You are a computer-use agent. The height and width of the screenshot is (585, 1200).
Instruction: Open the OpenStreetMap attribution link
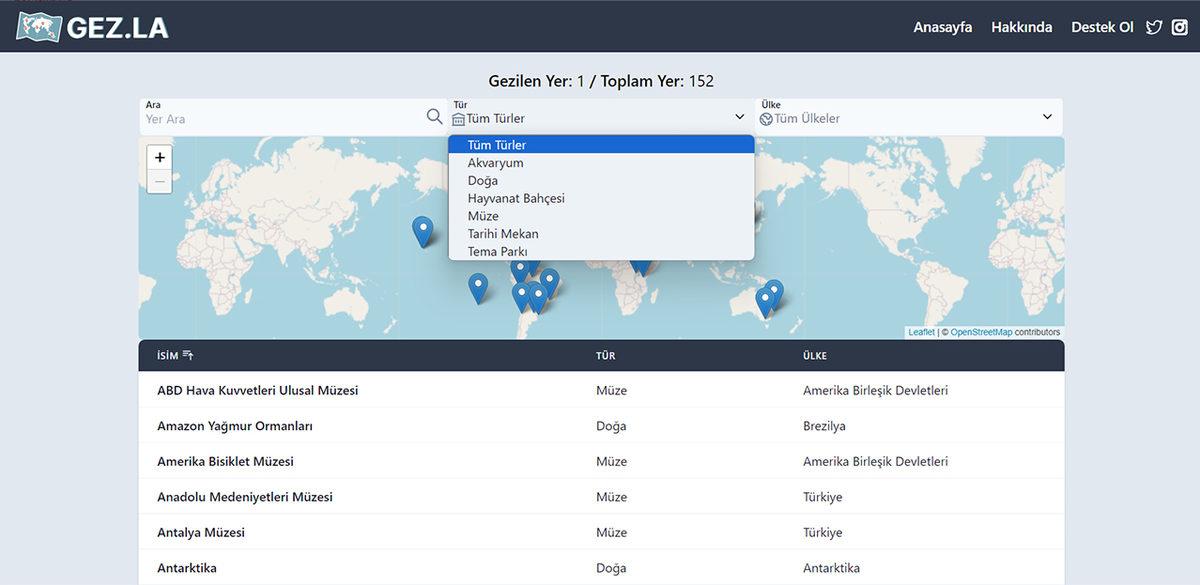(981, 332)
